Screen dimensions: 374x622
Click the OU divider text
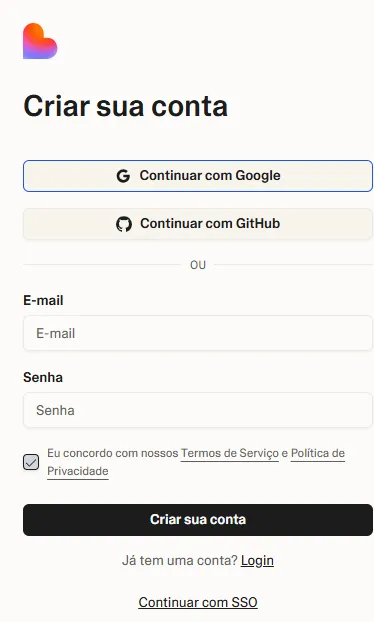[198, 265]
